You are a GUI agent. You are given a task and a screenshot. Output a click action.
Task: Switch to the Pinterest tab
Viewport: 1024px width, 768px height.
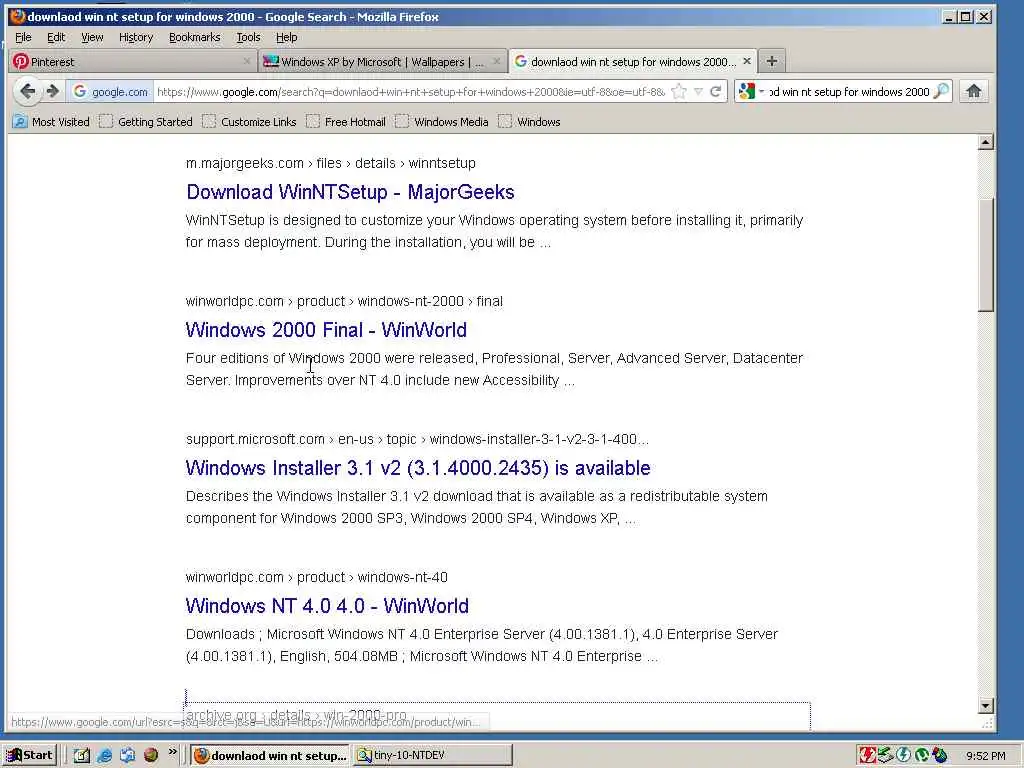pyautogui.click(x=133, y=61)
